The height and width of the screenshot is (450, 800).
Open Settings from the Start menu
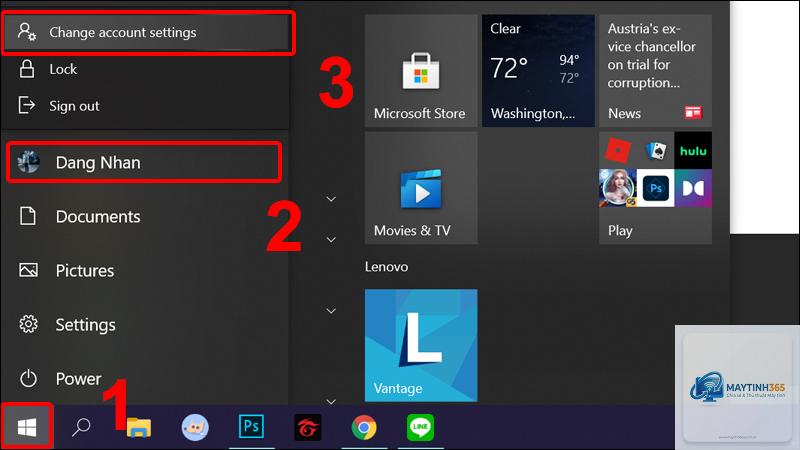[145, 324]
